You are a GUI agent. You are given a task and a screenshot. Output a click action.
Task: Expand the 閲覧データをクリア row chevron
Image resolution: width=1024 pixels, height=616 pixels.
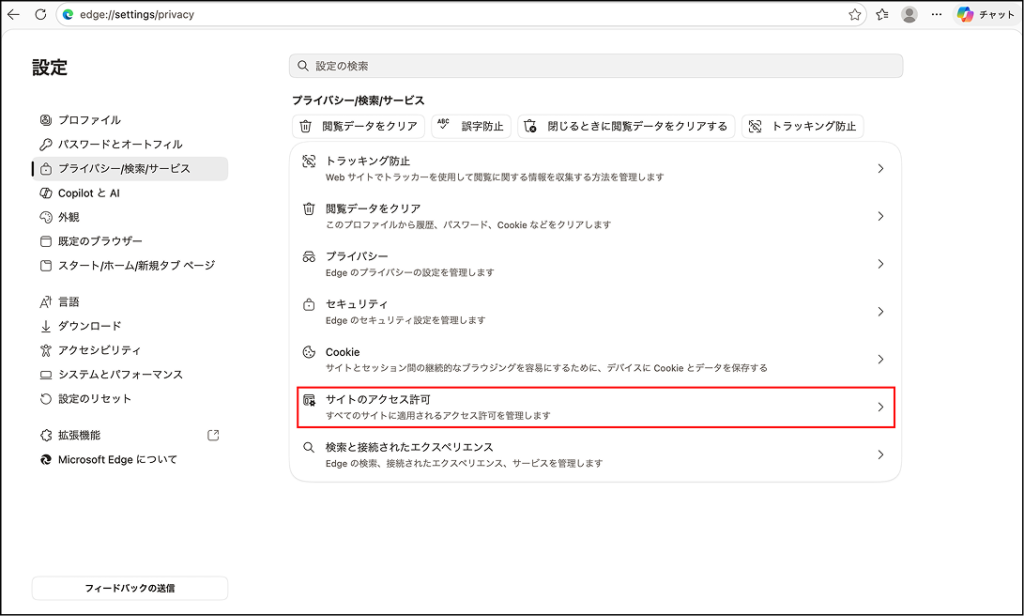click(880, 216)
